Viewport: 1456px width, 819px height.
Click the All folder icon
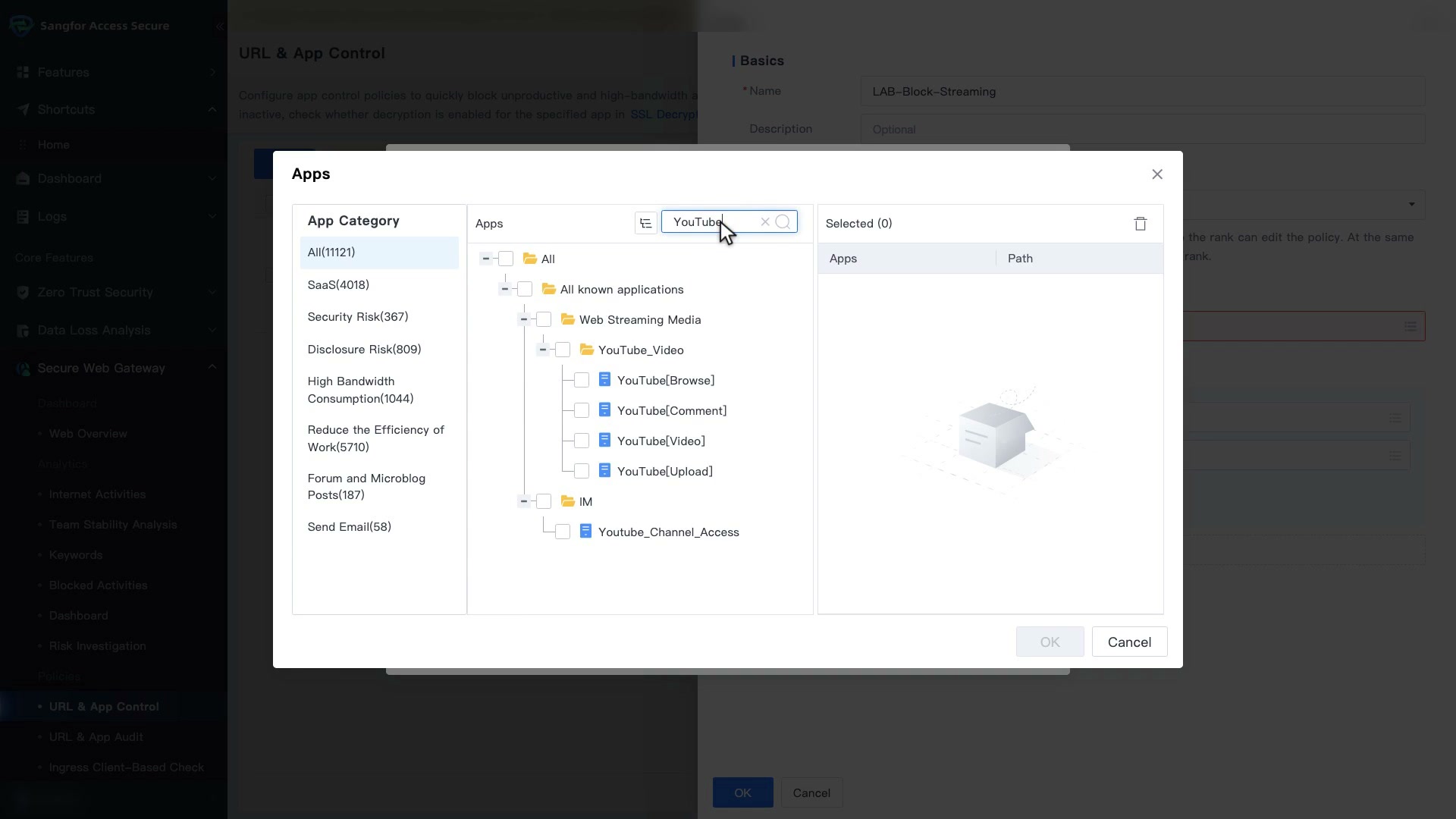[x=530, y=259]
